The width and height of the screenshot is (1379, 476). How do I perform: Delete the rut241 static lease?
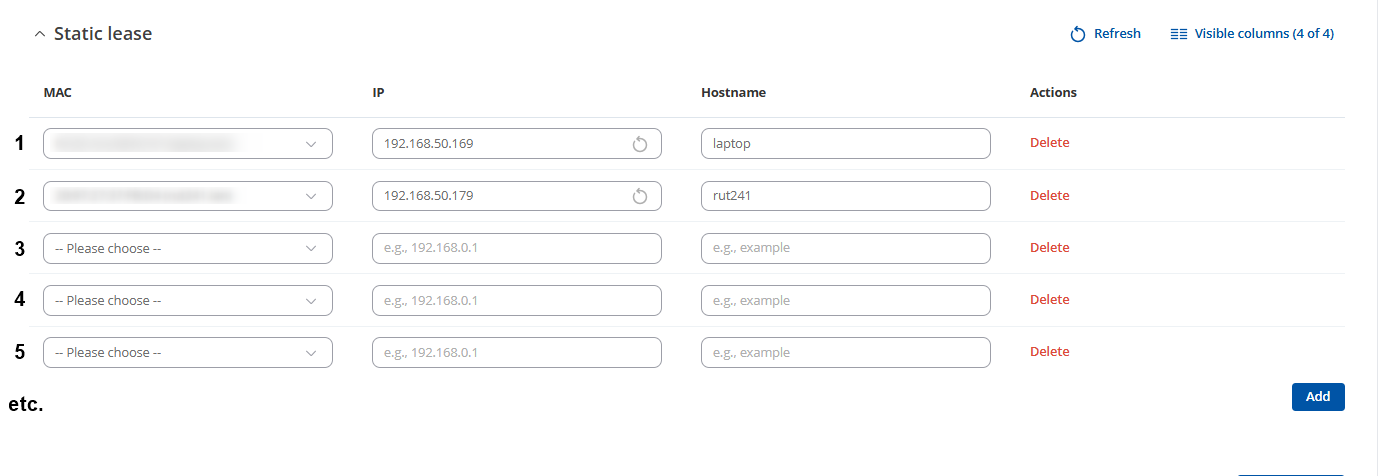(1049, 196)
